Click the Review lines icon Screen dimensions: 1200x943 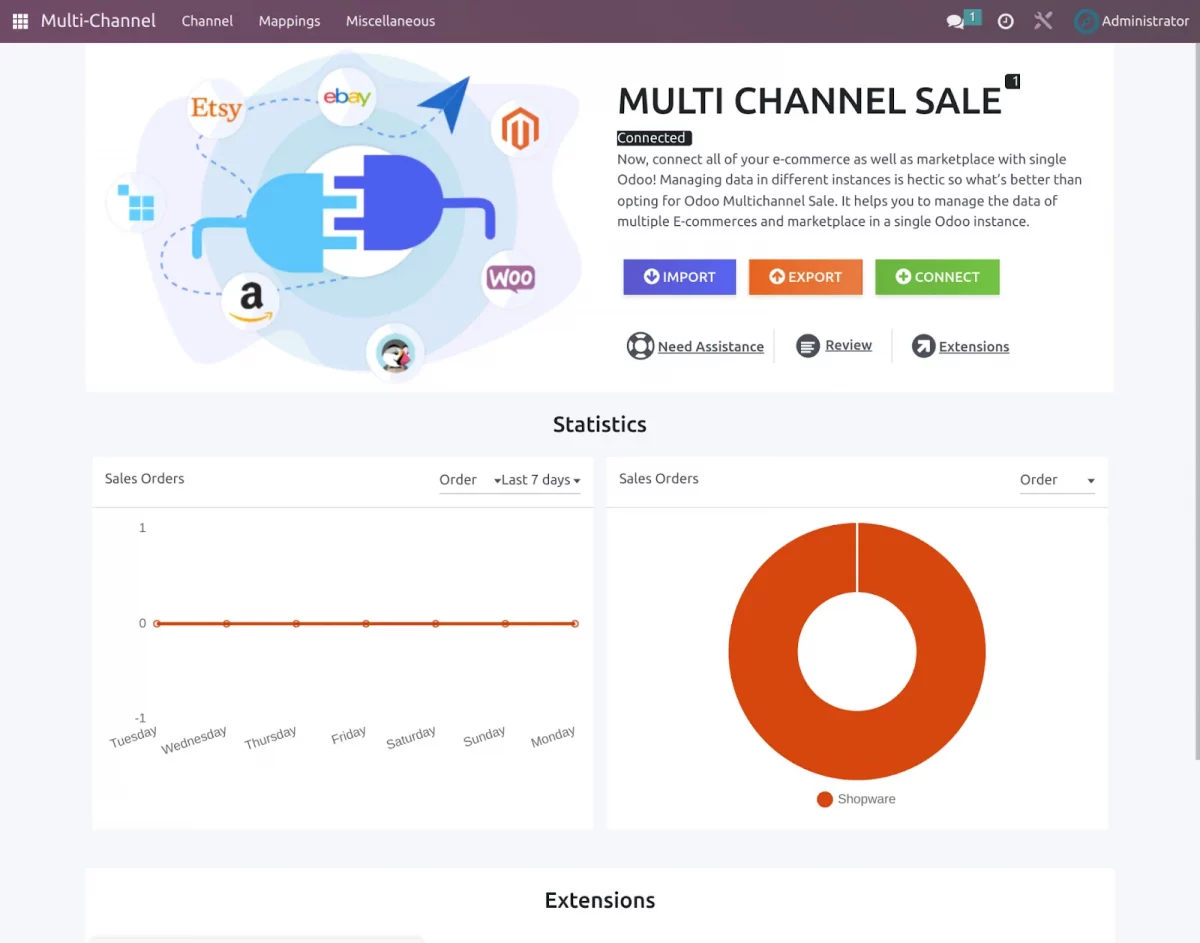point(808,346)
